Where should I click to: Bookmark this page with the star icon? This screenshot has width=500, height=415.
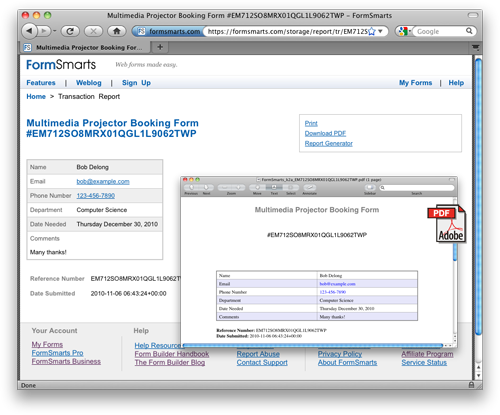coord(371,31)
